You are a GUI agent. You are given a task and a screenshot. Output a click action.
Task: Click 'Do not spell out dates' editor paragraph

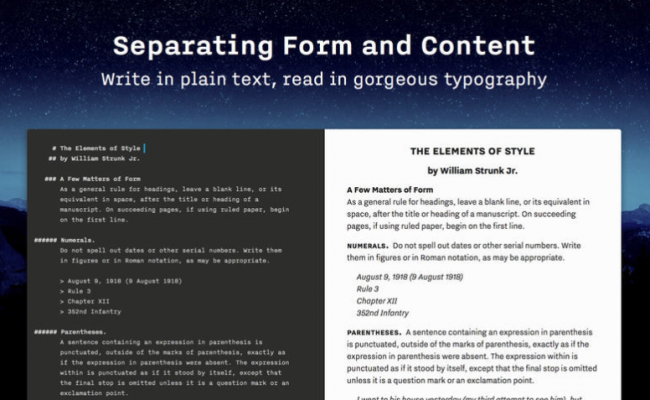click(171, 255)
